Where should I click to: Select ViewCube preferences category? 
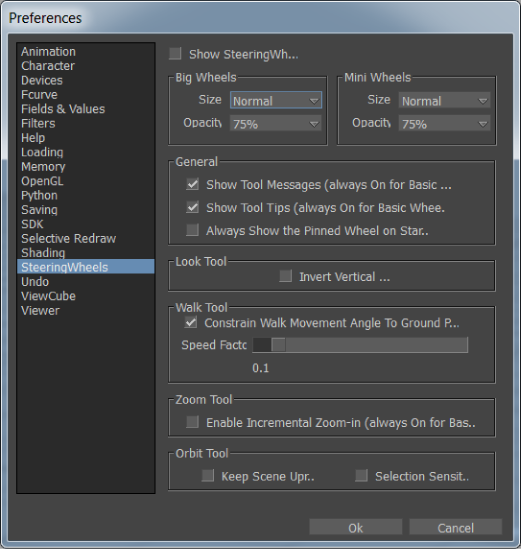(x=48, y=296)
